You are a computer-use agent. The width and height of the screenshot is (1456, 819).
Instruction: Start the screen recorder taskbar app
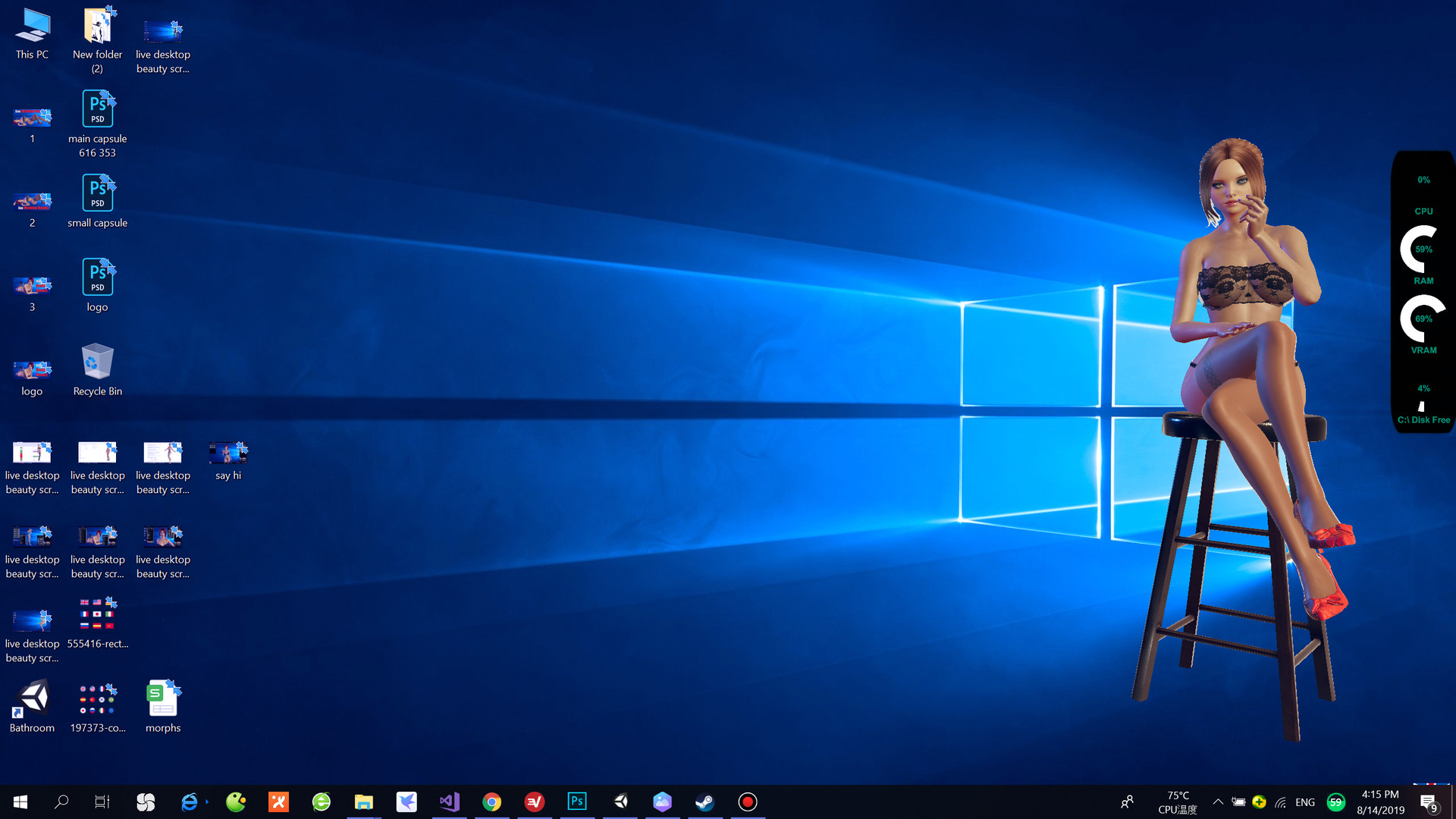(x=747, y=802)
